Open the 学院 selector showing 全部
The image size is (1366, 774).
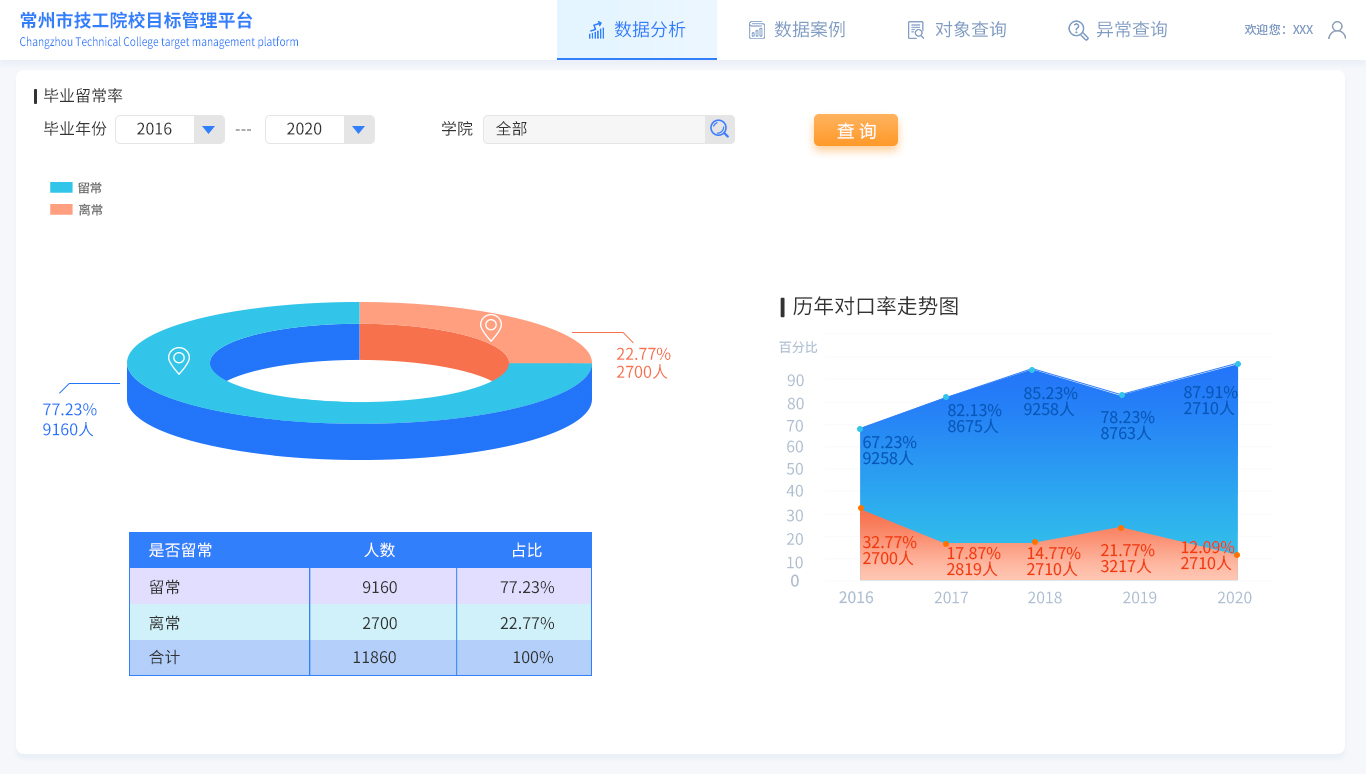tap(594, 129)
